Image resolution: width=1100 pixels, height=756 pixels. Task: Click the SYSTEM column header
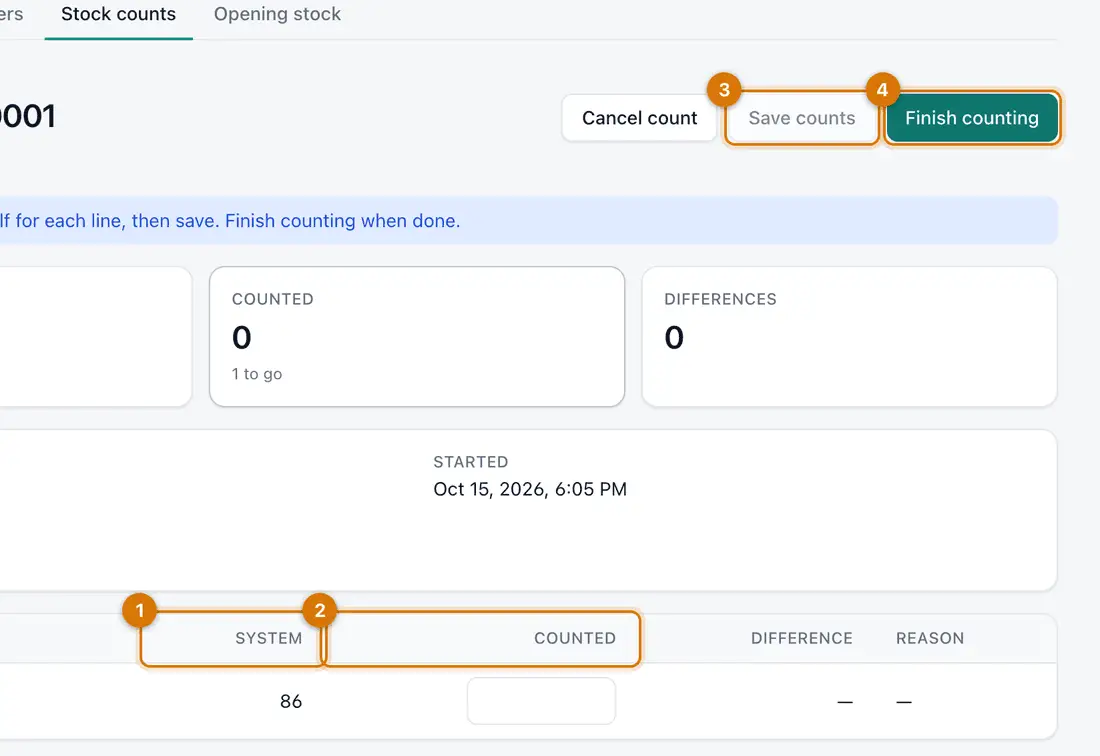[x=269, y=638]
